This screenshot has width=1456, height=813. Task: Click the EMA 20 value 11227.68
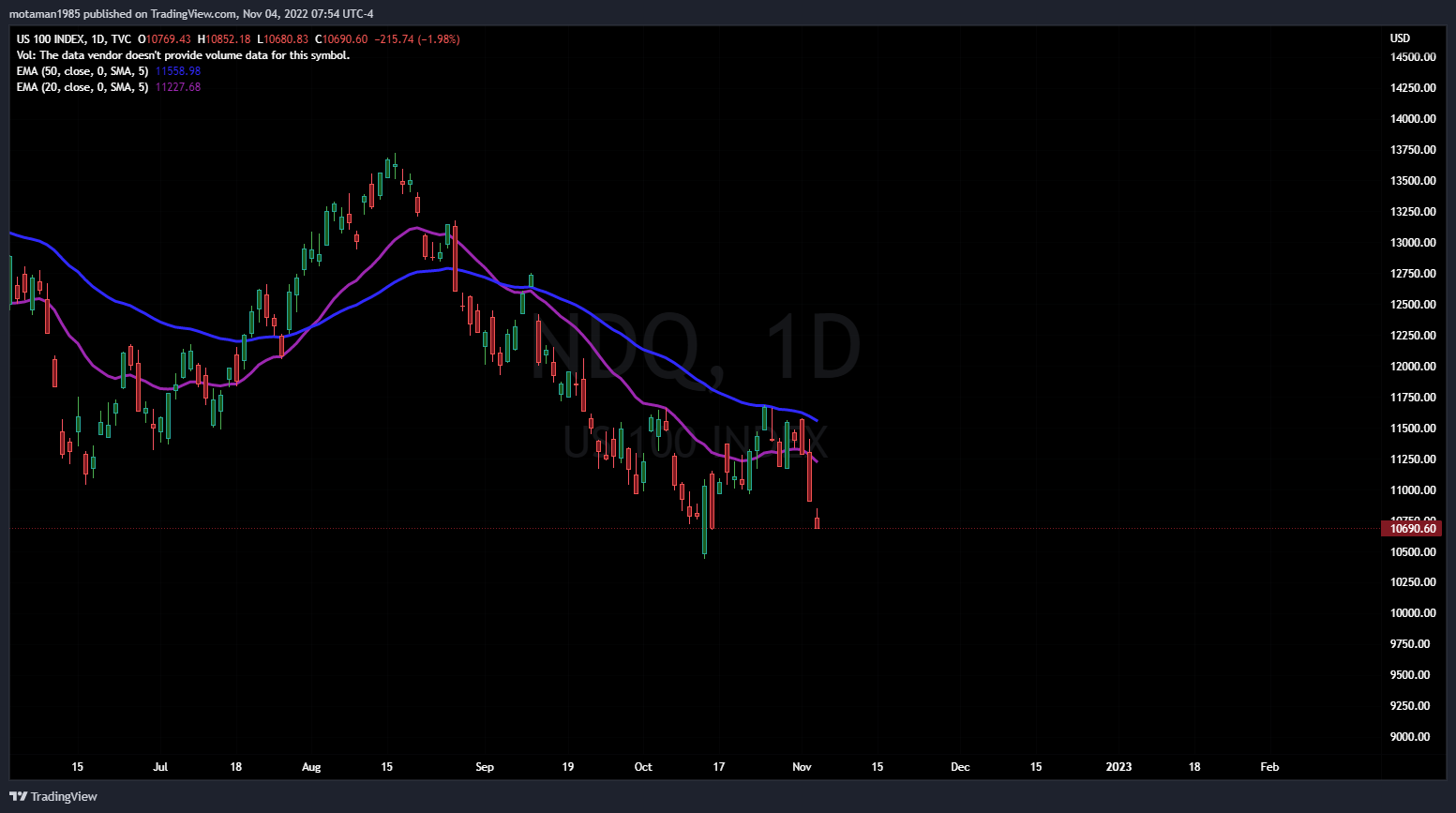(178, 87)
